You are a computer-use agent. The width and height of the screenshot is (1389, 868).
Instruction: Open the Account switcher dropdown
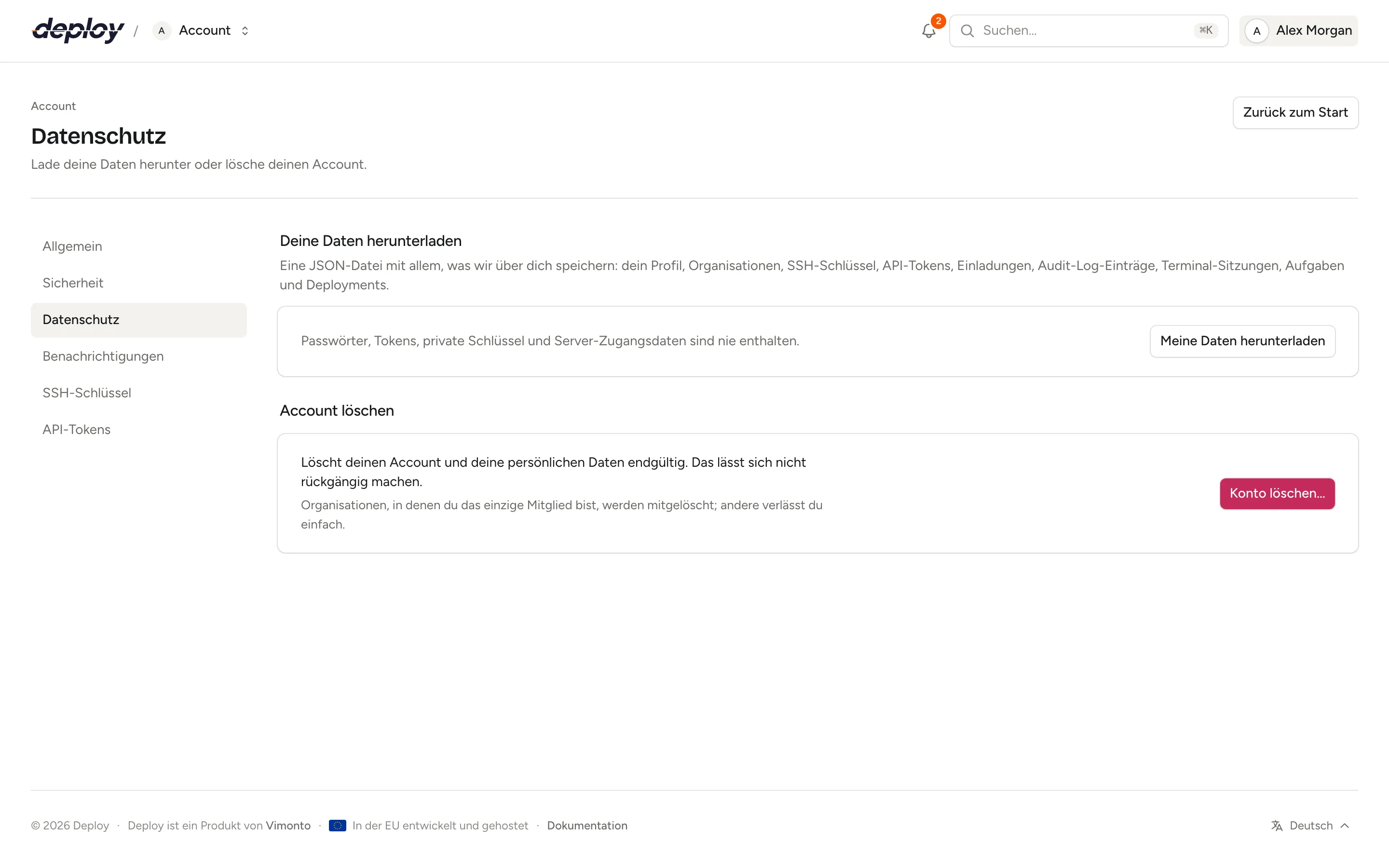coord(201,31)
